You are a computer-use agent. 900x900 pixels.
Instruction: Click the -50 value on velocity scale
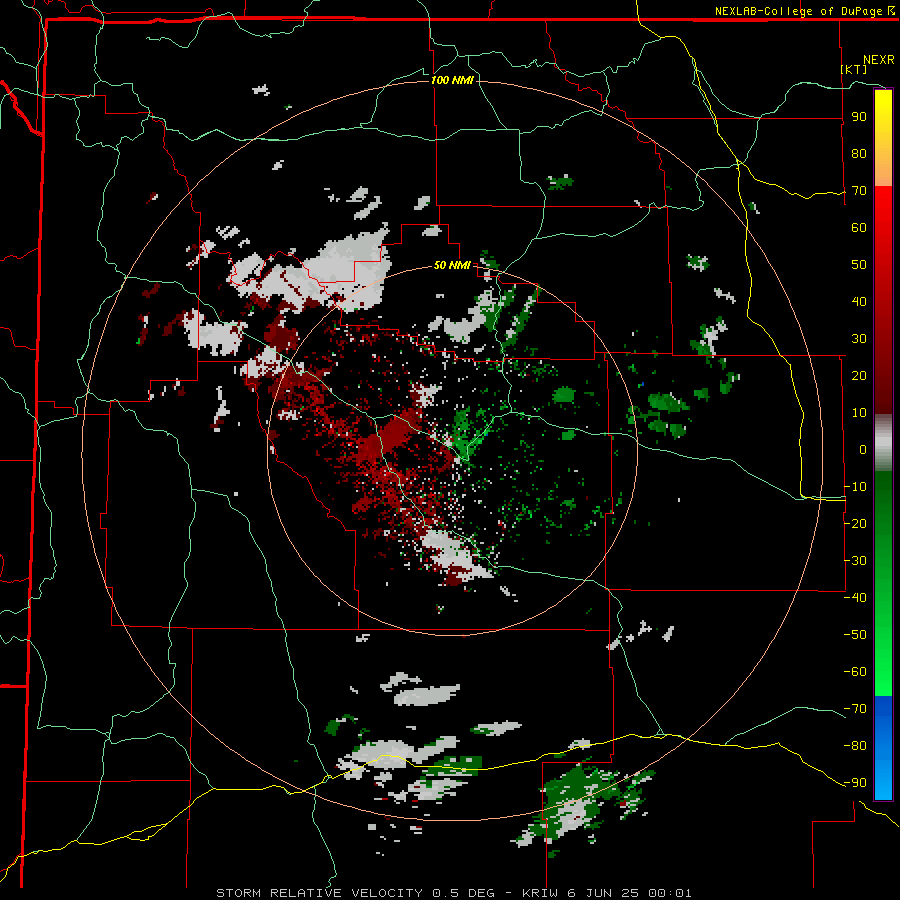(855, 635)
